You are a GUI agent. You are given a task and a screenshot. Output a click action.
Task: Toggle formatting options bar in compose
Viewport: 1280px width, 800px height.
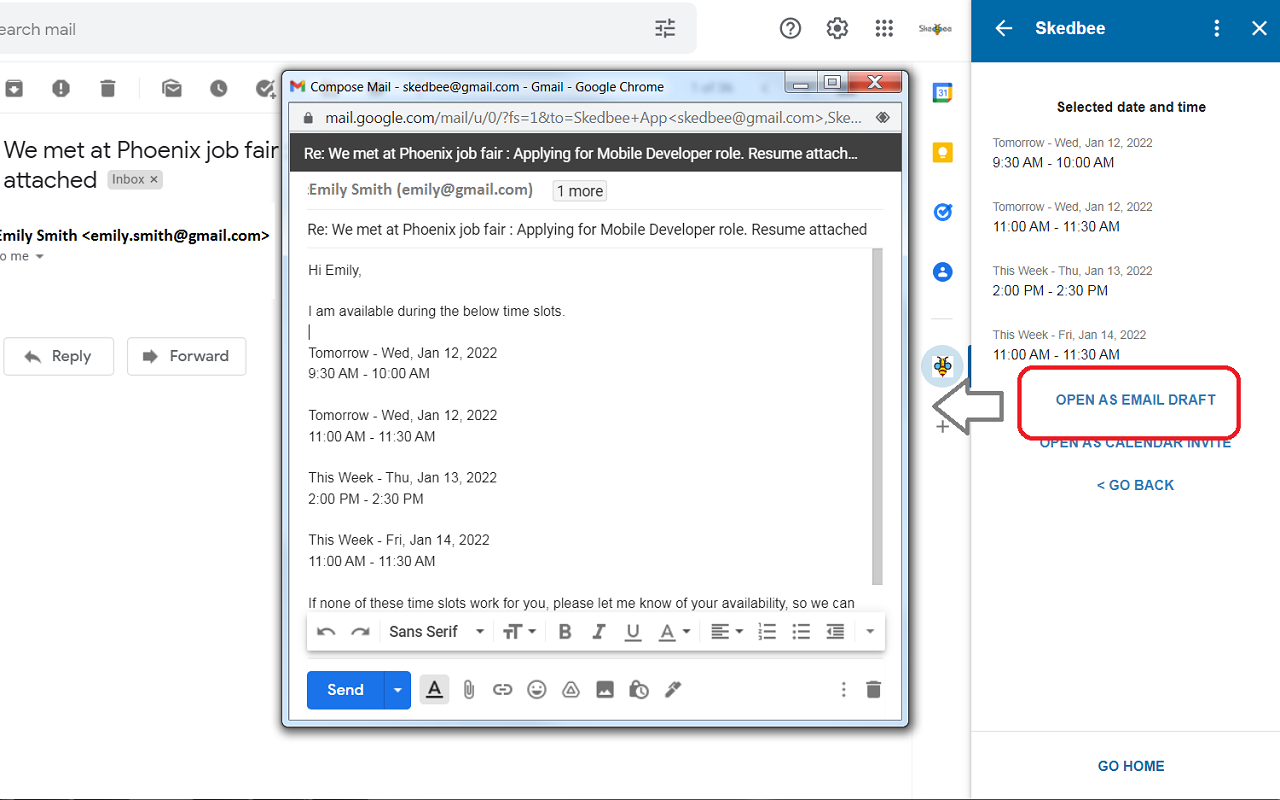click(434, 690)
